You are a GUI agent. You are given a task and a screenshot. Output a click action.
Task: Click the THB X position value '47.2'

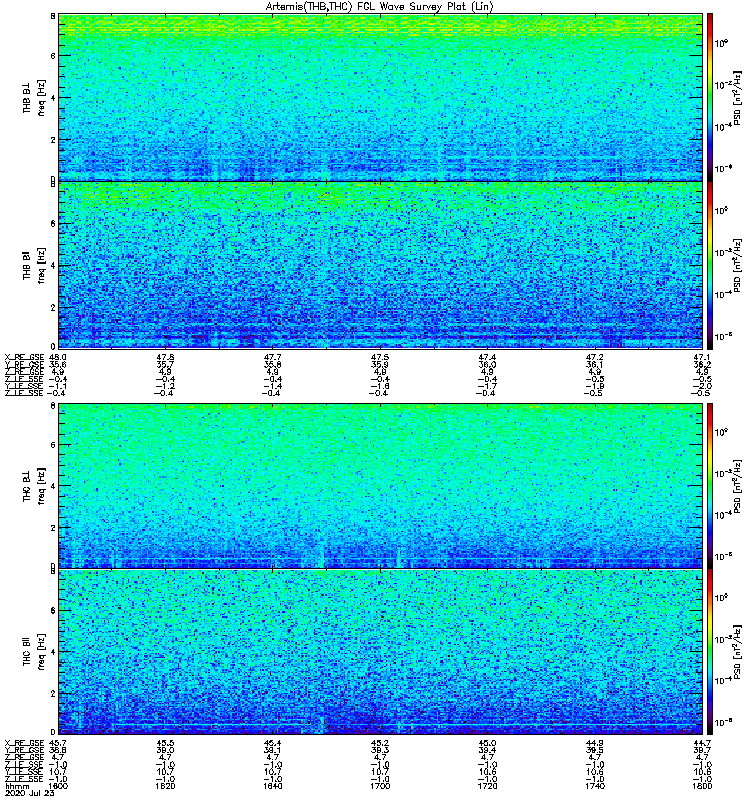tap(595, 358)
